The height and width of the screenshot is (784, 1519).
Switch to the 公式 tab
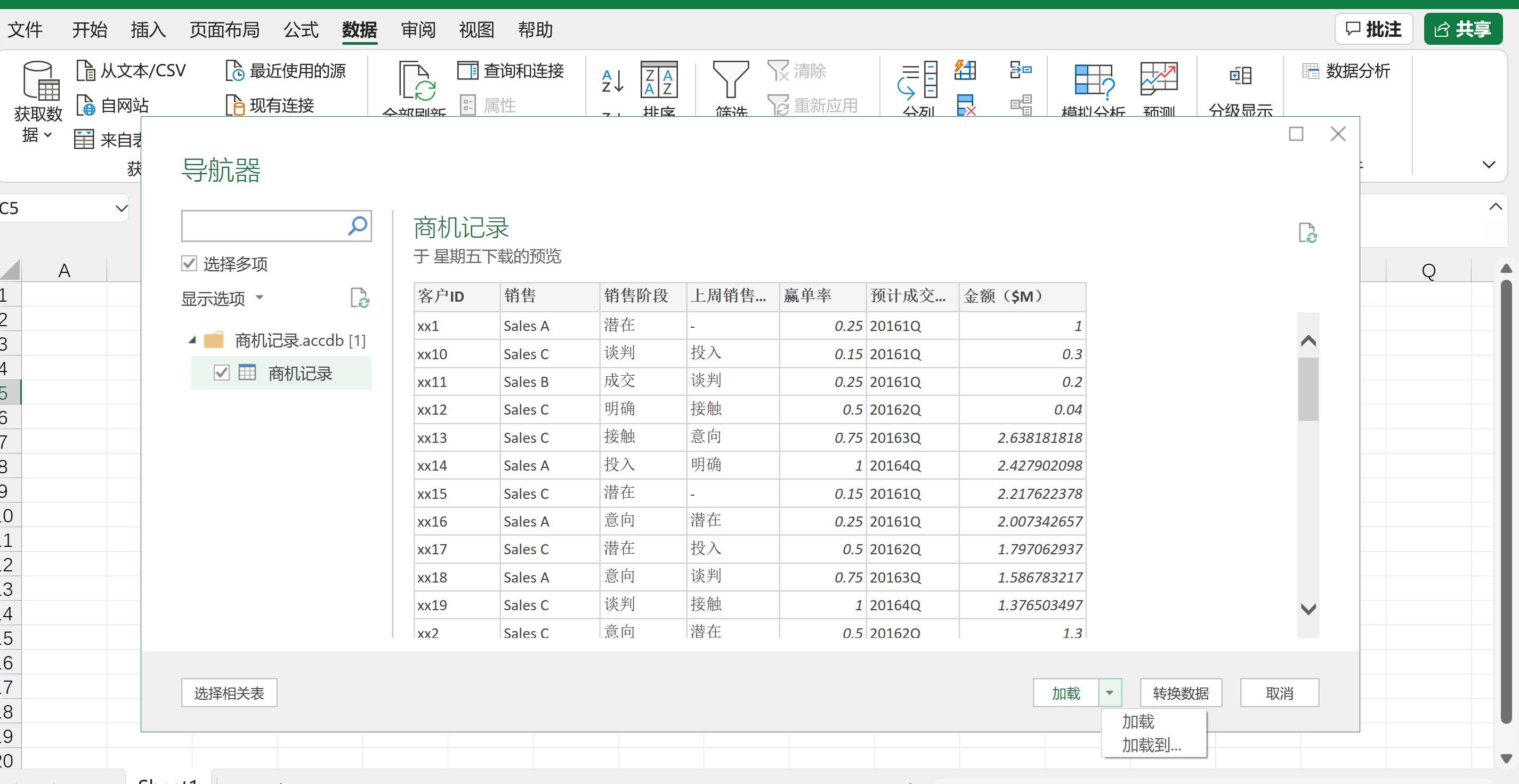pyautogui.click(x=301, y=29)
